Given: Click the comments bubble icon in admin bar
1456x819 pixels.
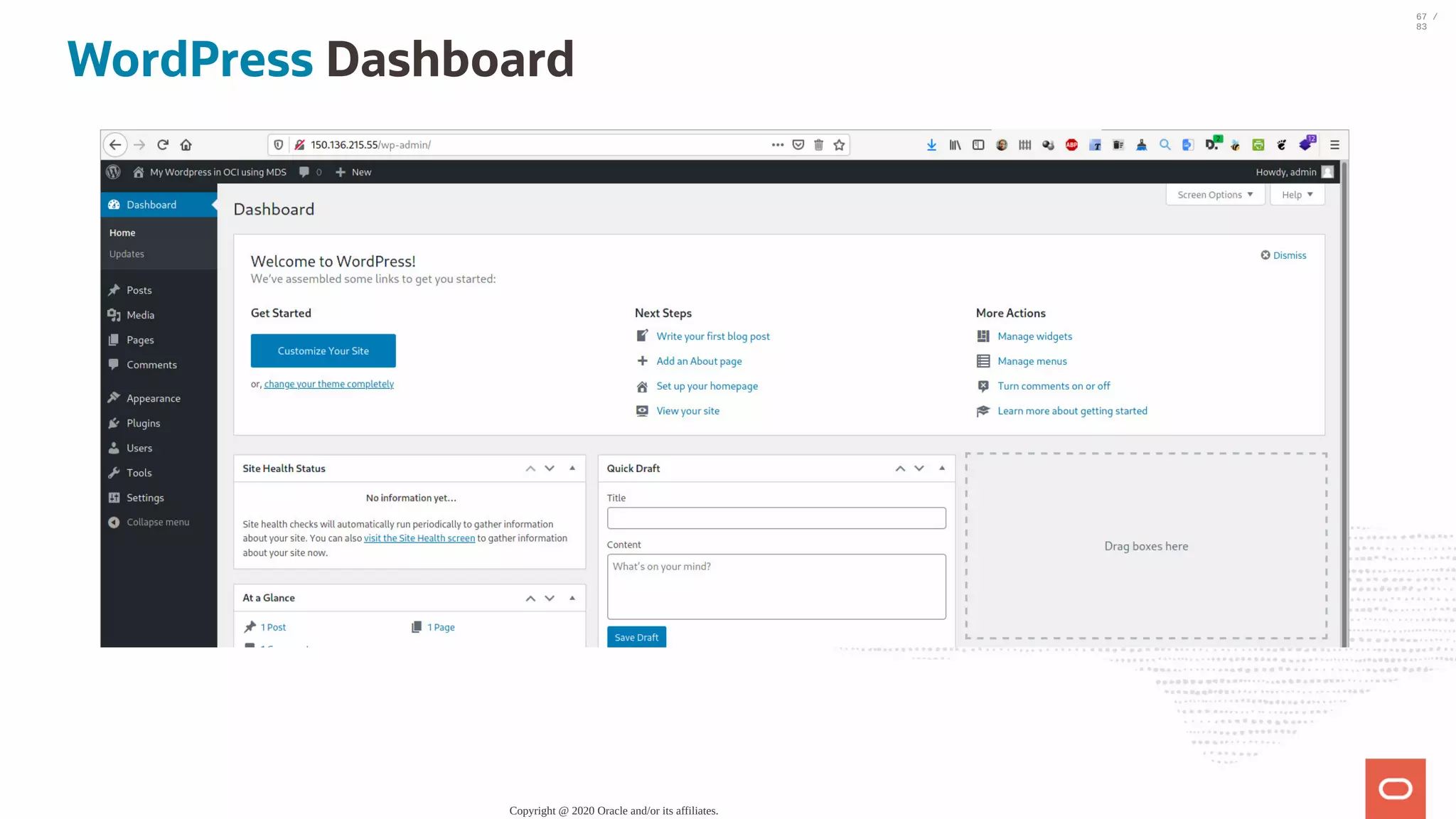Looking at the screenshot, I should point(304,172).
